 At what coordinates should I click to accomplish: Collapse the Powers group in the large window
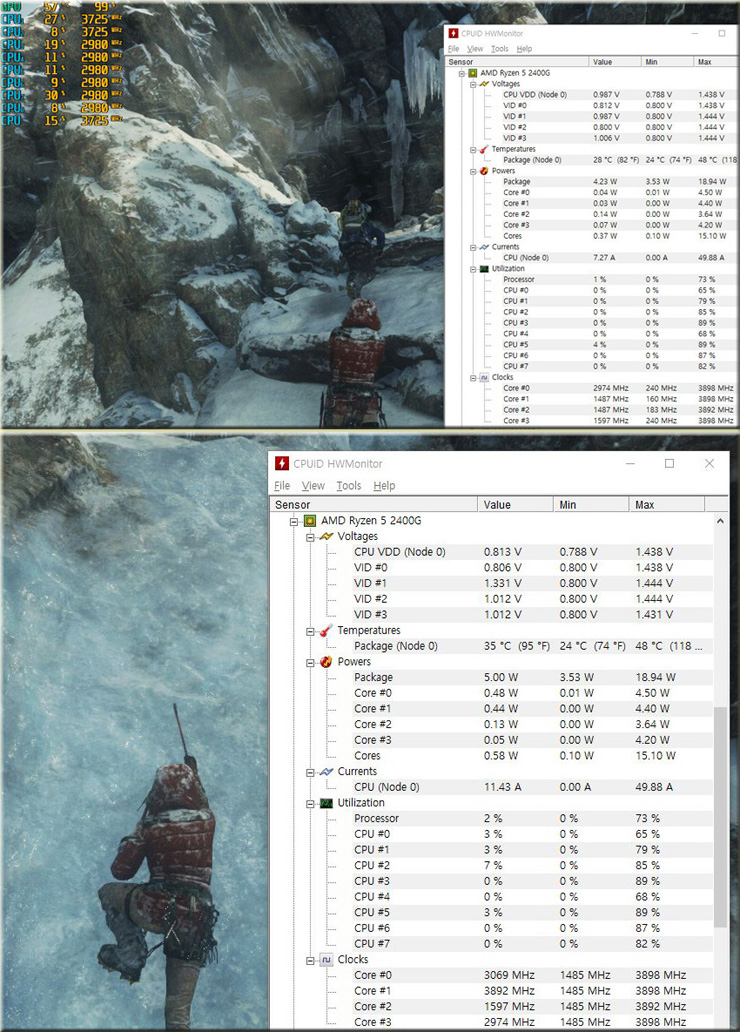(x=311, y=662)
